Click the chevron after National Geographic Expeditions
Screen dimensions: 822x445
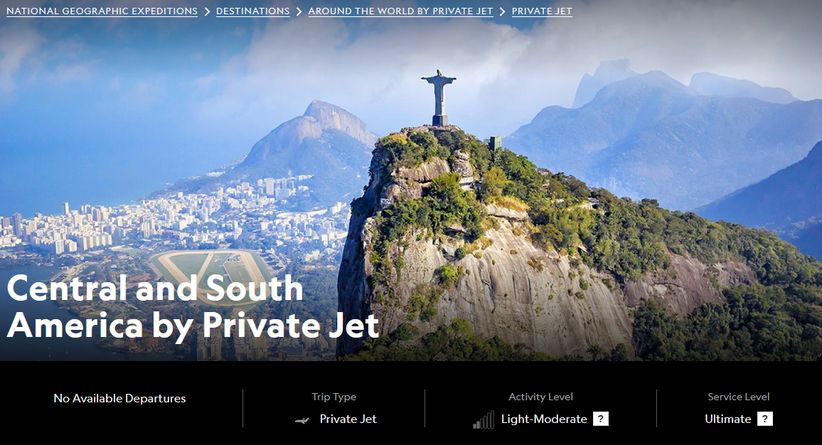pyautogui.click(x=207, y=12)
